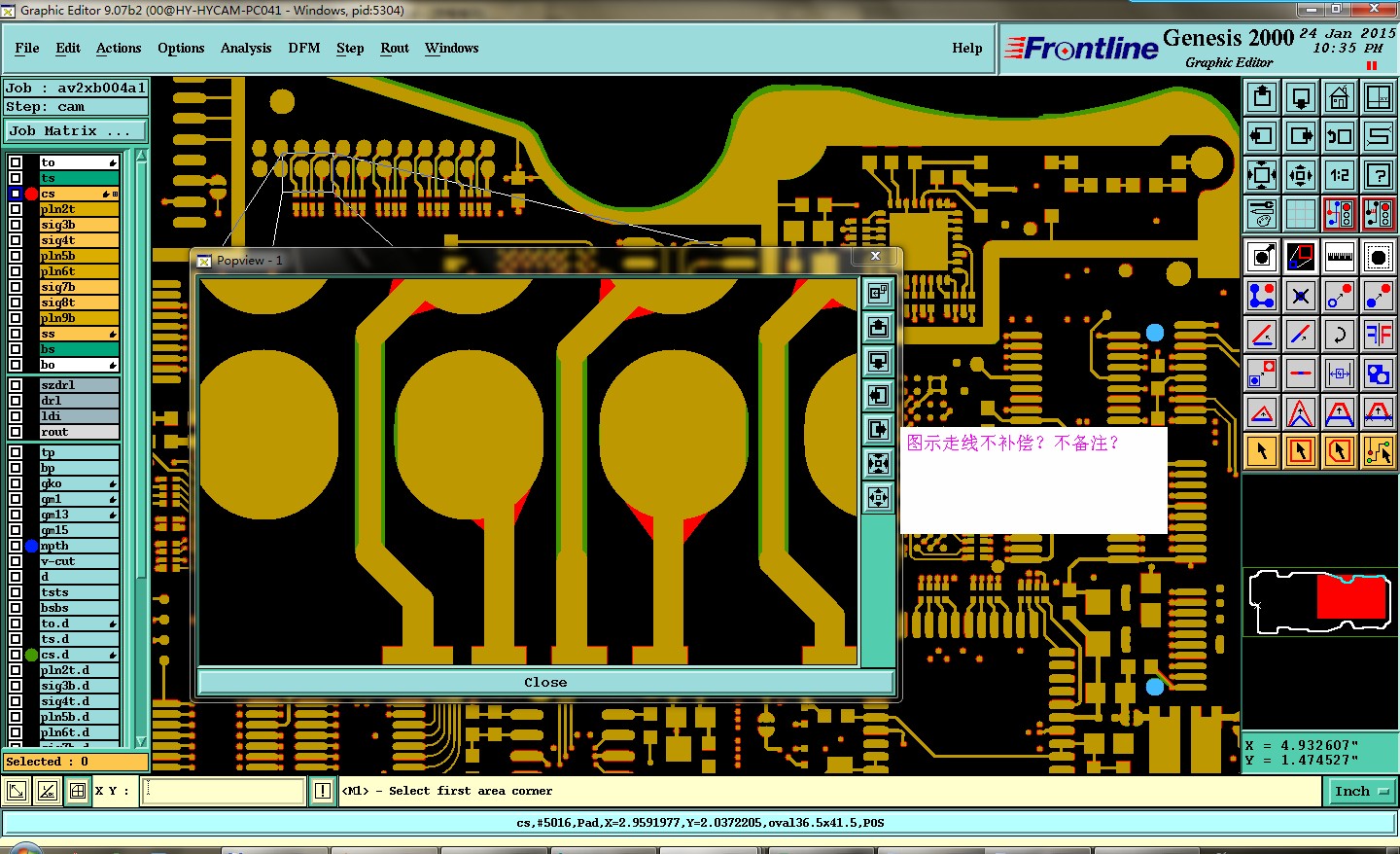Toggle the checkbox for layer v-cut

point(16,561)
